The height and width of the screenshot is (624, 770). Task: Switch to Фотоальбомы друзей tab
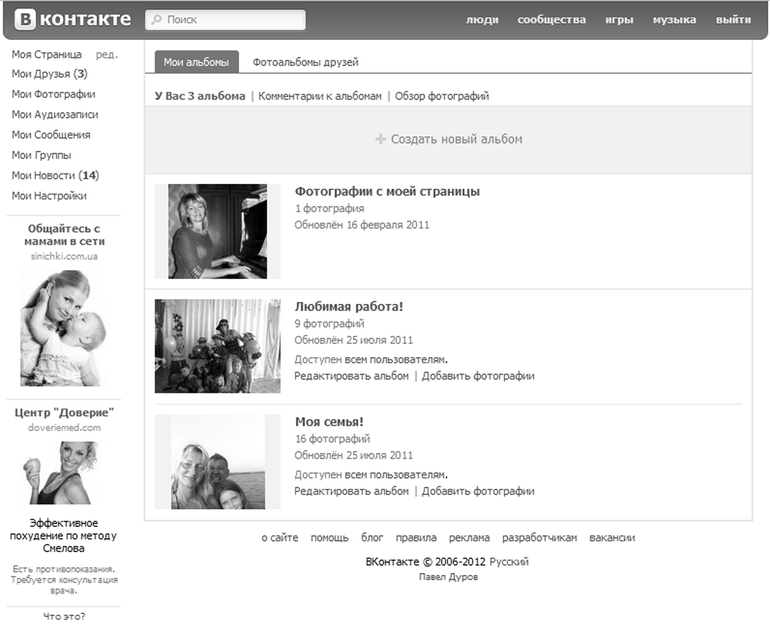pos(305,62)
